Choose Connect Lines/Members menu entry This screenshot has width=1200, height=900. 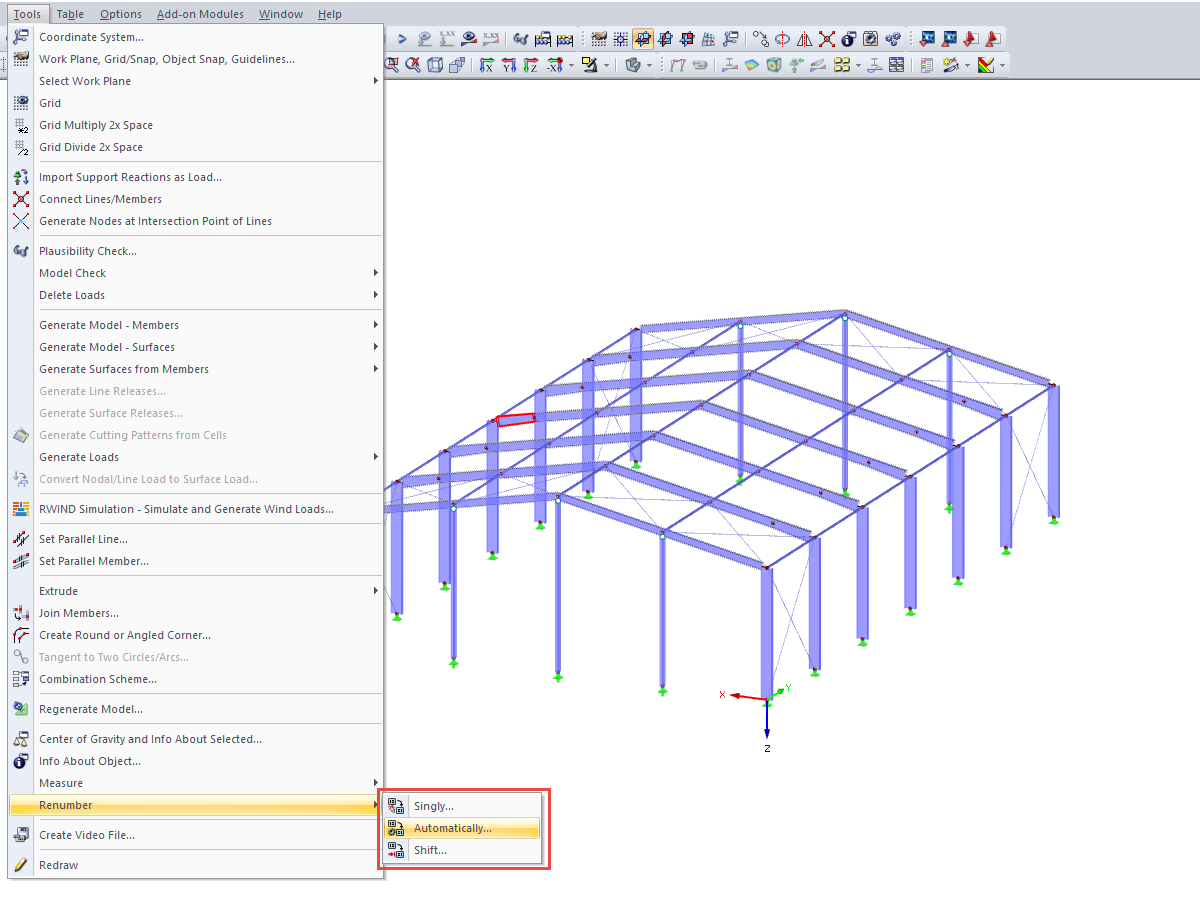195,199
